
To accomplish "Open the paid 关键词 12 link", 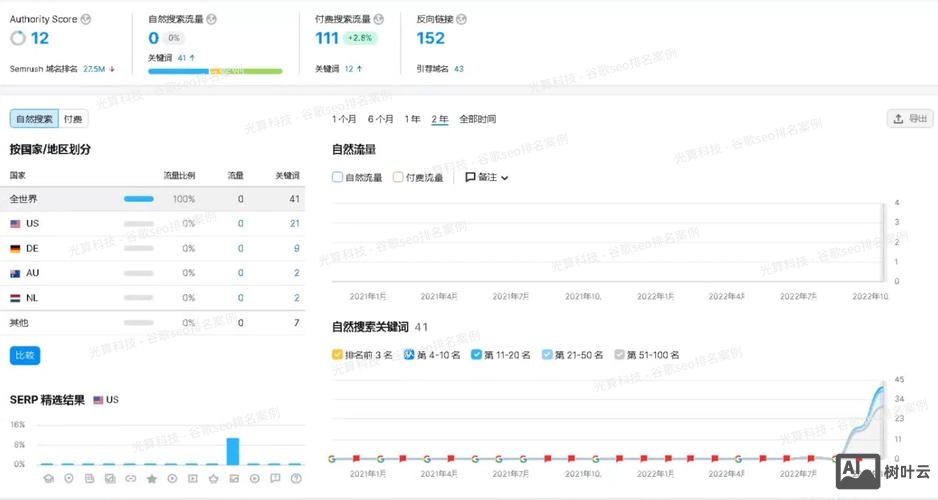I will tap(349, 69).
